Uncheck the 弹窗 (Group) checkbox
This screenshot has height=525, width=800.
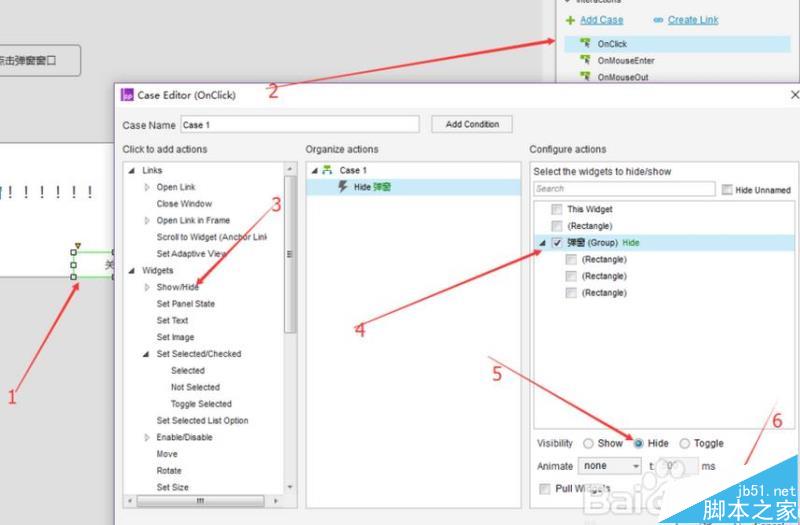pyautogui.click(x=556, y=243)
